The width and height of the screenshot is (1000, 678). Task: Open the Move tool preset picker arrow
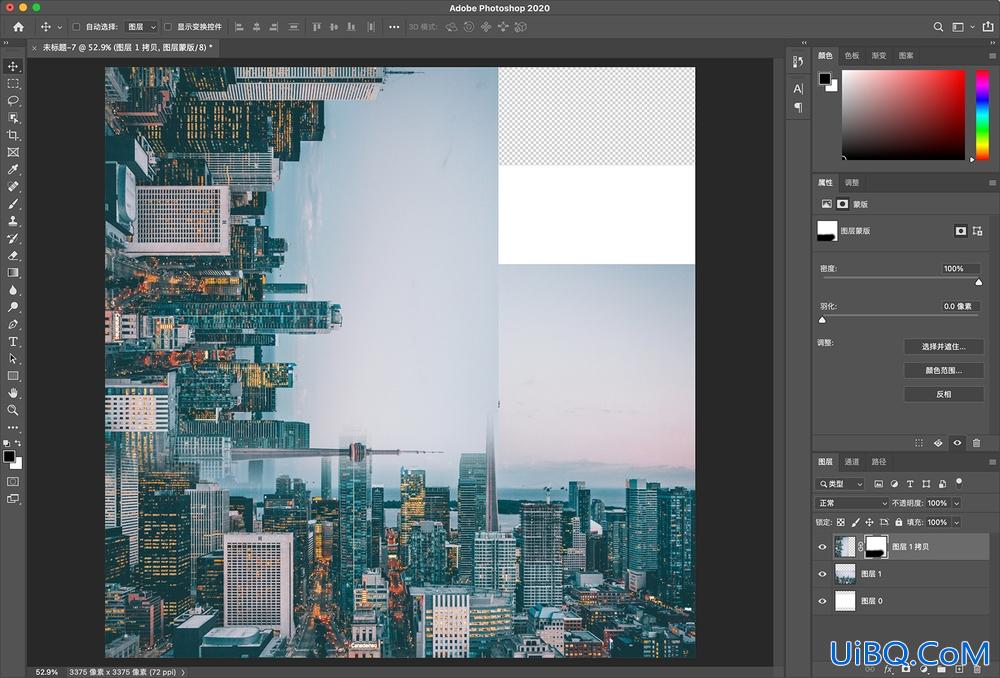coord(59,27)
